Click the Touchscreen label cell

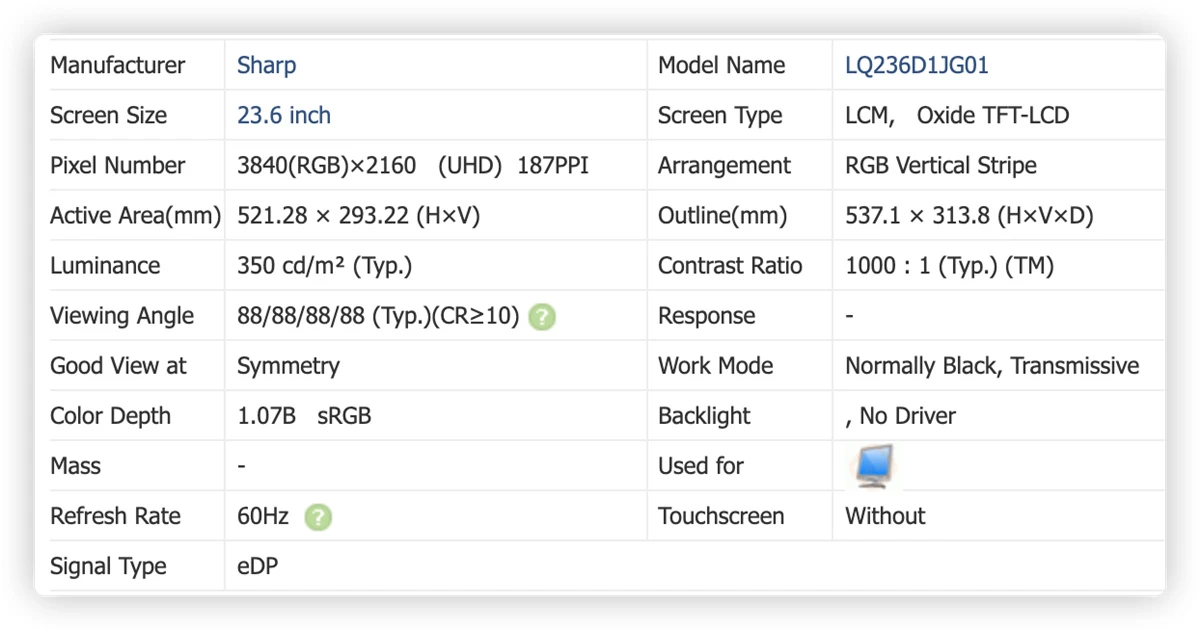pyautogui.click(x=740, y=516)
